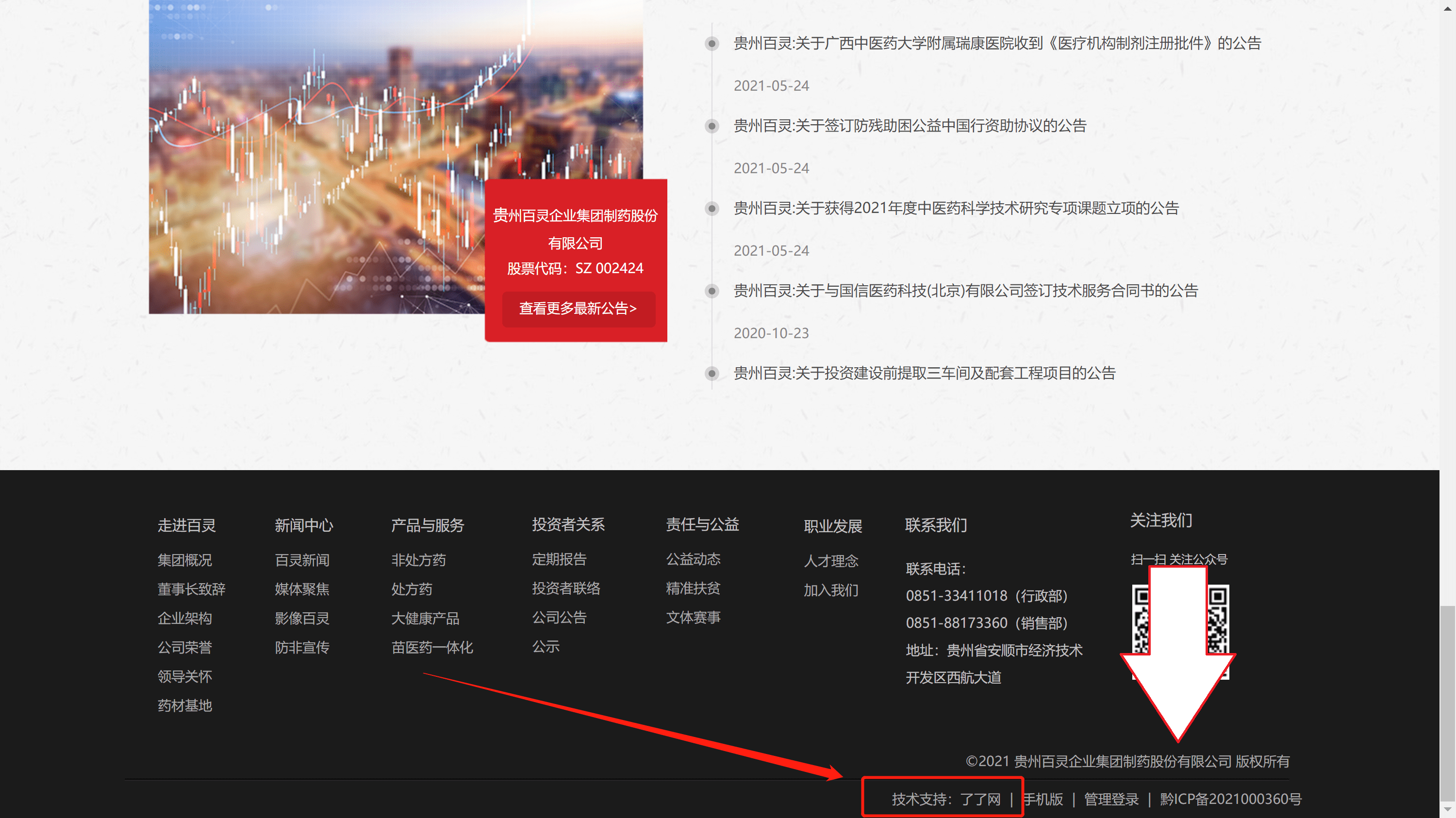The height and width of the screenshot is (818, 1456).
Task: Open the Guangxi hospital registration approval announcement
Action: coord(997,44)
